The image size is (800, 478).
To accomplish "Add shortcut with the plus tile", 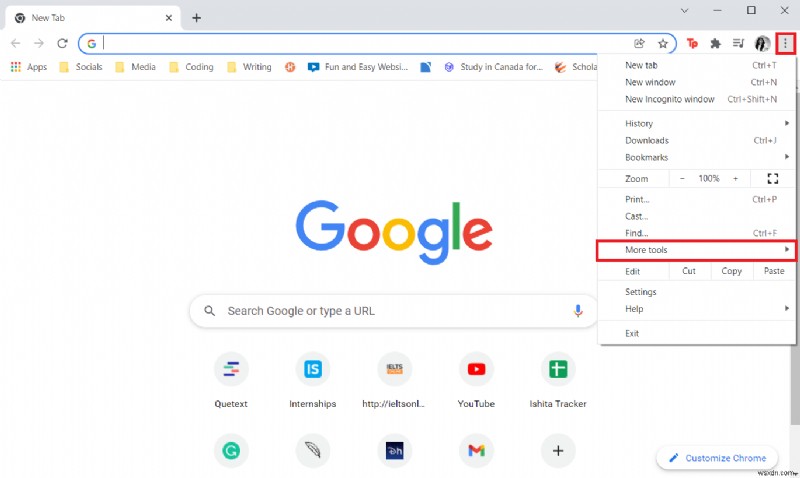I will [558, 450].
